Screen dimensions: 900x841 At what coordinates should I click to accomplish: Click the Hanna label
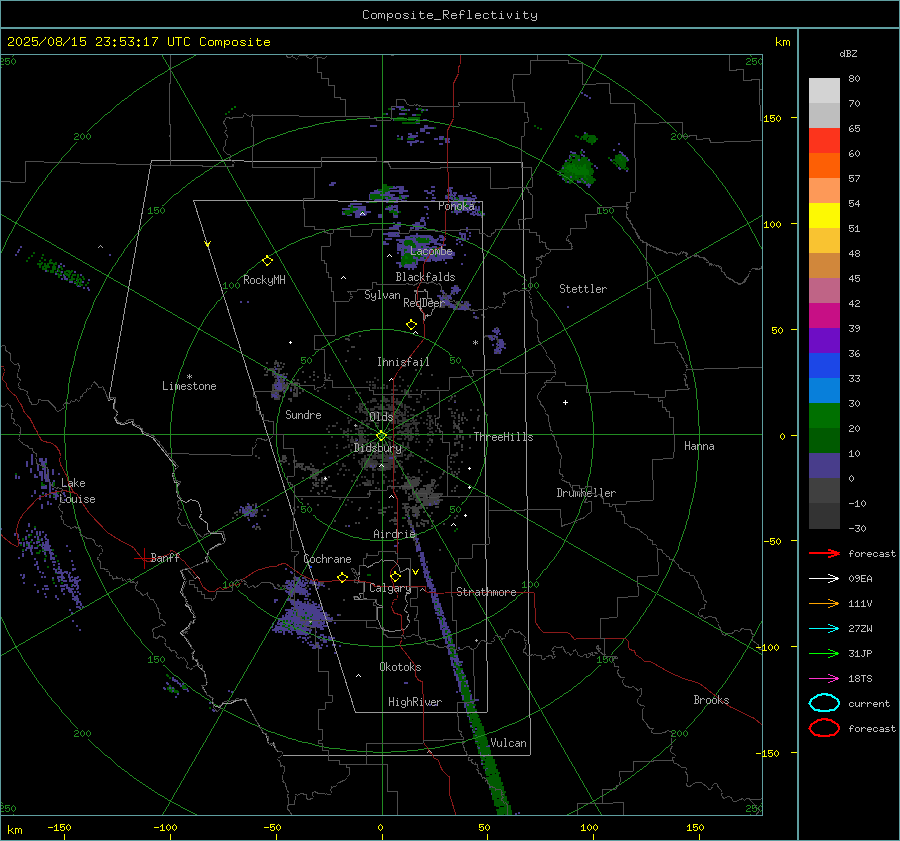(x=699, y=446)
